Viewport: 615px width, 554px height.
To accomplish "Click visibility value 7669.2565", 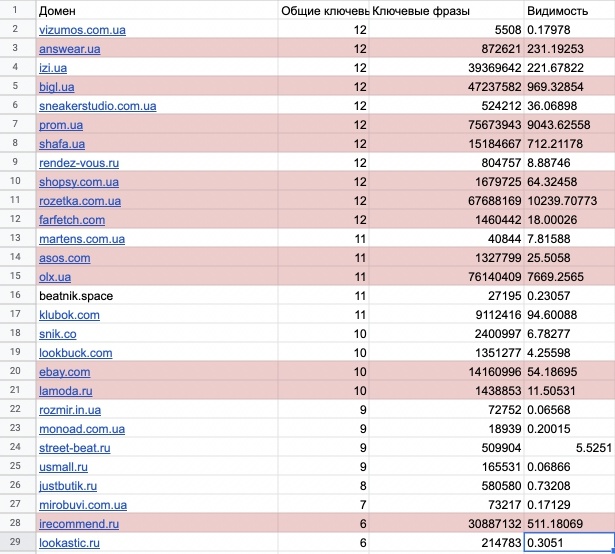I will click(x=570, y=277).
